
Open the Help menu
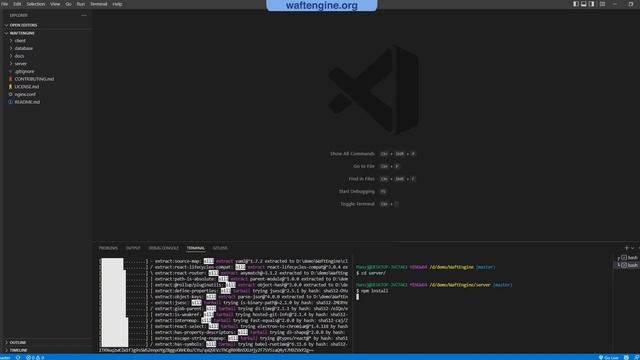117,4
